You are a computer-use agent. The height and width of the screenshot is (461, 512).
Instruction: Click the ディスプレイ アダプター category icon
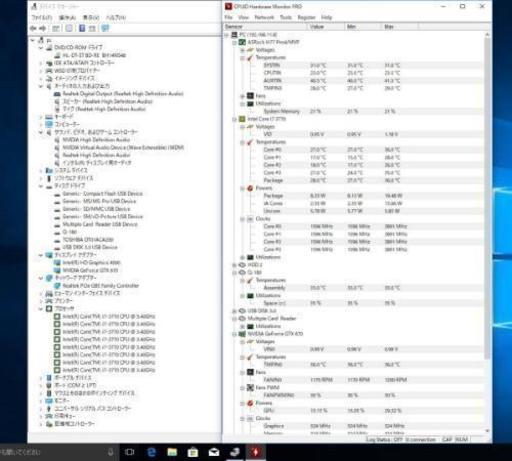pyautogui.click(x=49, y=255)
